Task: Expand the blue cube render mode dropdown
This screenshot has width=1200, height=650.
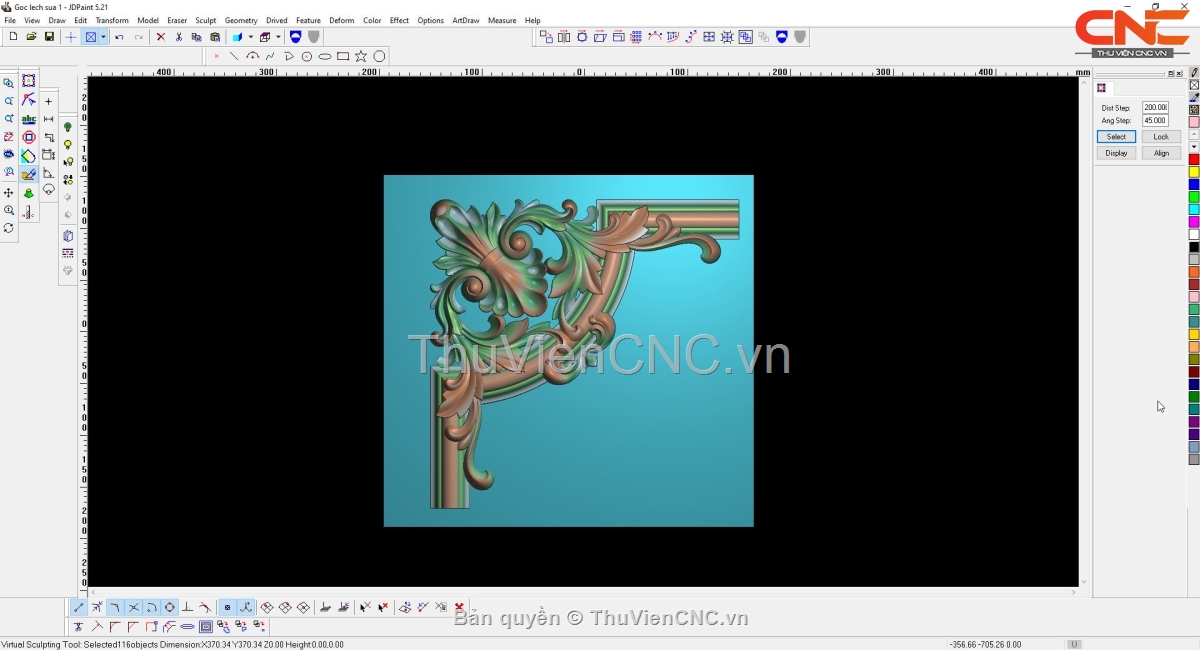Action: pyautogui.click(x=250, y=37)
